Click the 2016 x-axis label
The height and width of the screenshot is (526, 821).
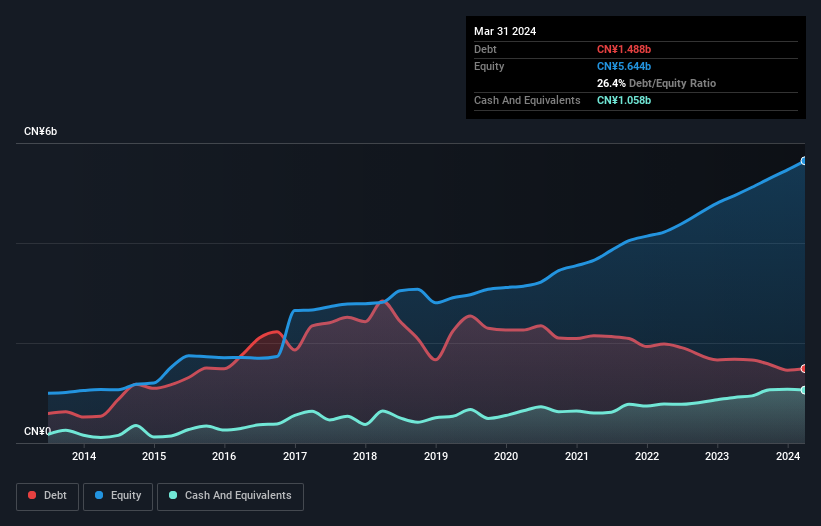[x=224, y=456]
